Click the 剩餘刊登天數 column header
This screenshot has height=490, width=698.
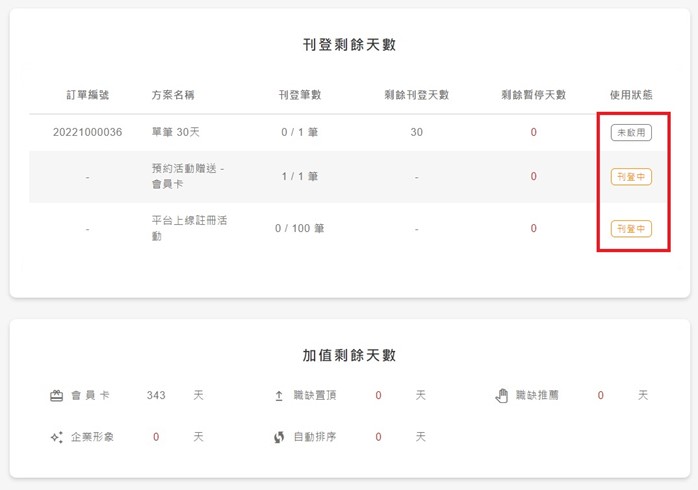[x=417, y=95]
